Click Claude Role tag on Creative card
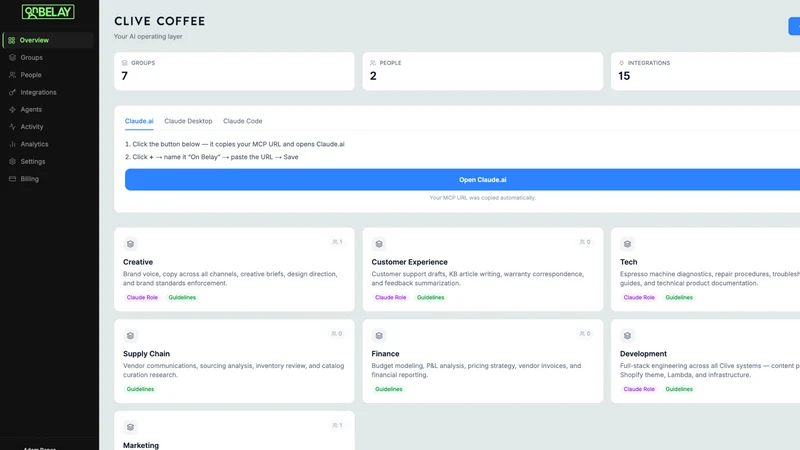The width and height of the screenshot is (800, 450). [142, 297]
